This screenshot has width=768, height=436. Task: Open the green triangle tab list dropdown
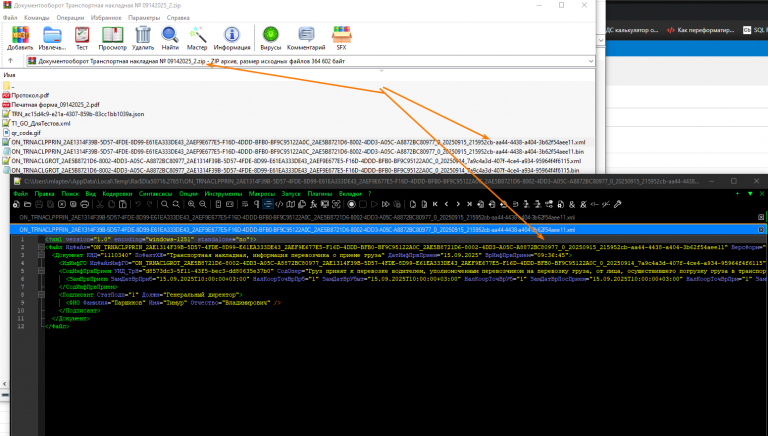[x=750, y=194]
